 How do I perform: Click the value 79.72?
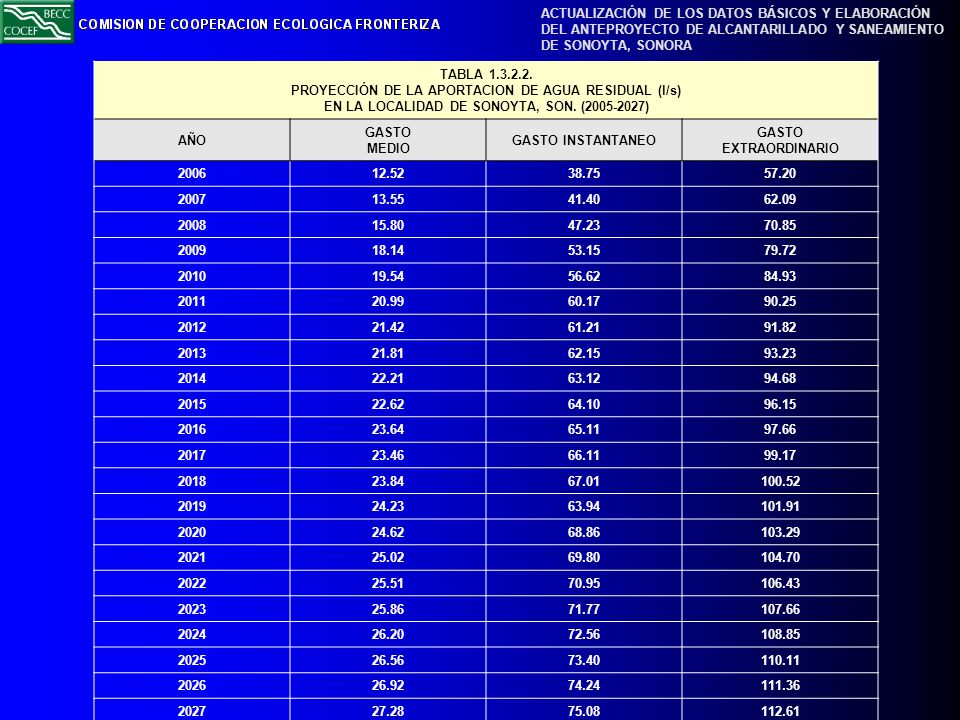click(780, 250)
